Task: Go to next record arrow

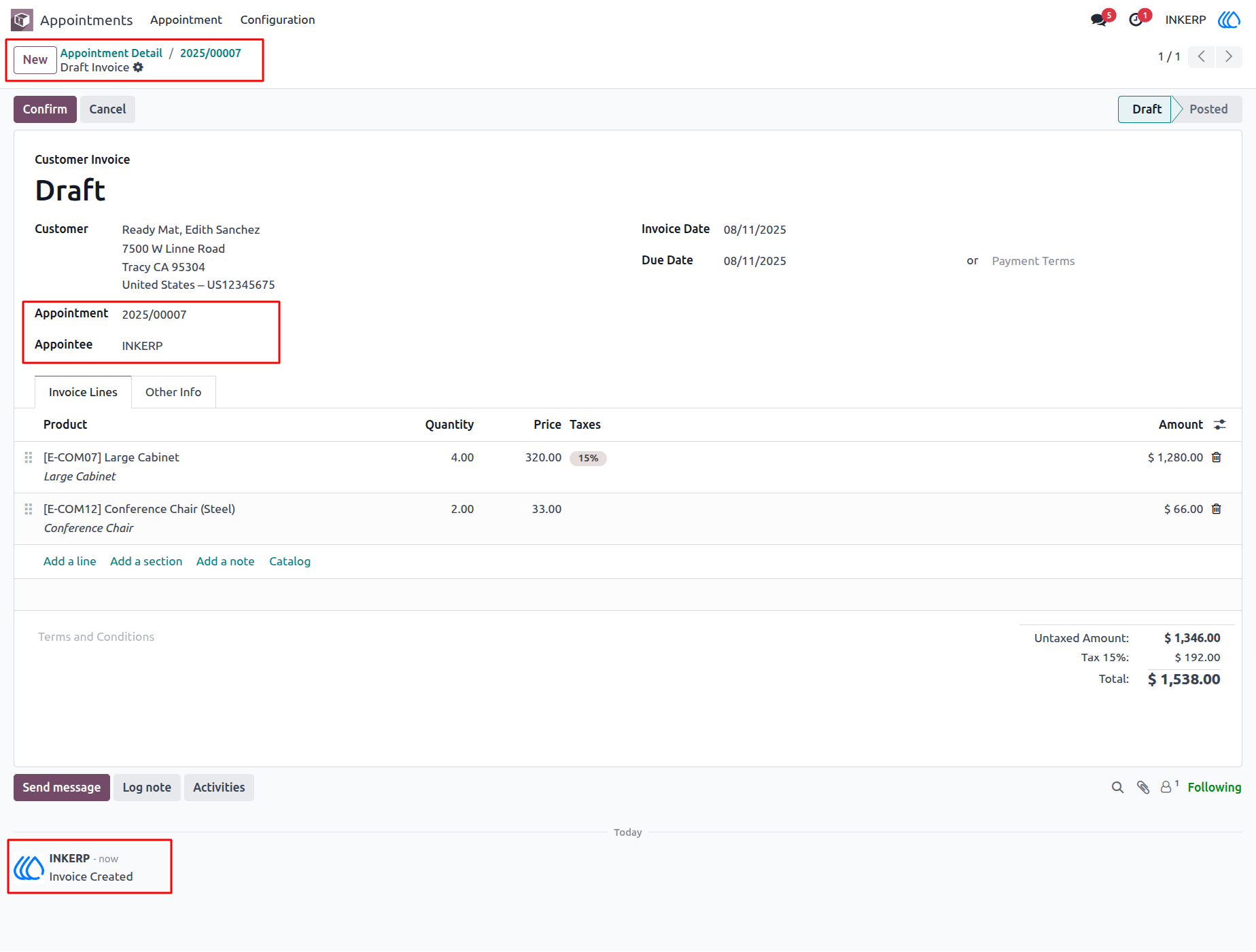Action: 1229,56
